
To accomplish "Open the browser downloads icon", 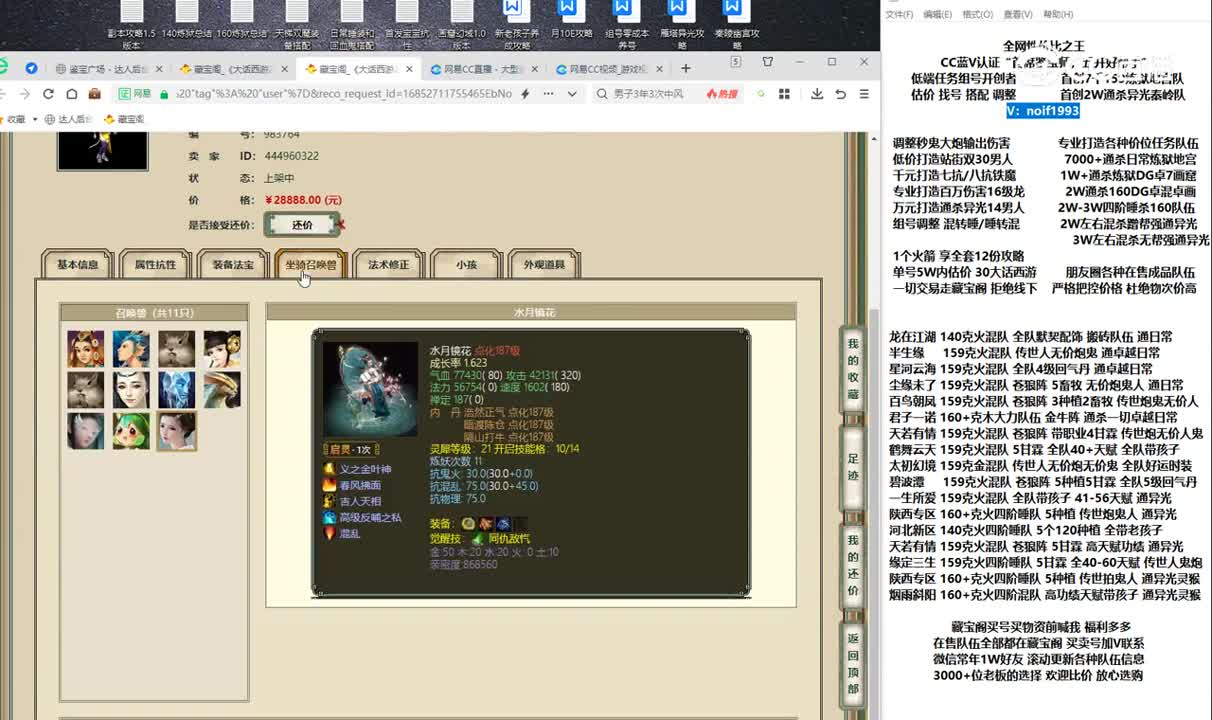I will [x=817, y=94].
